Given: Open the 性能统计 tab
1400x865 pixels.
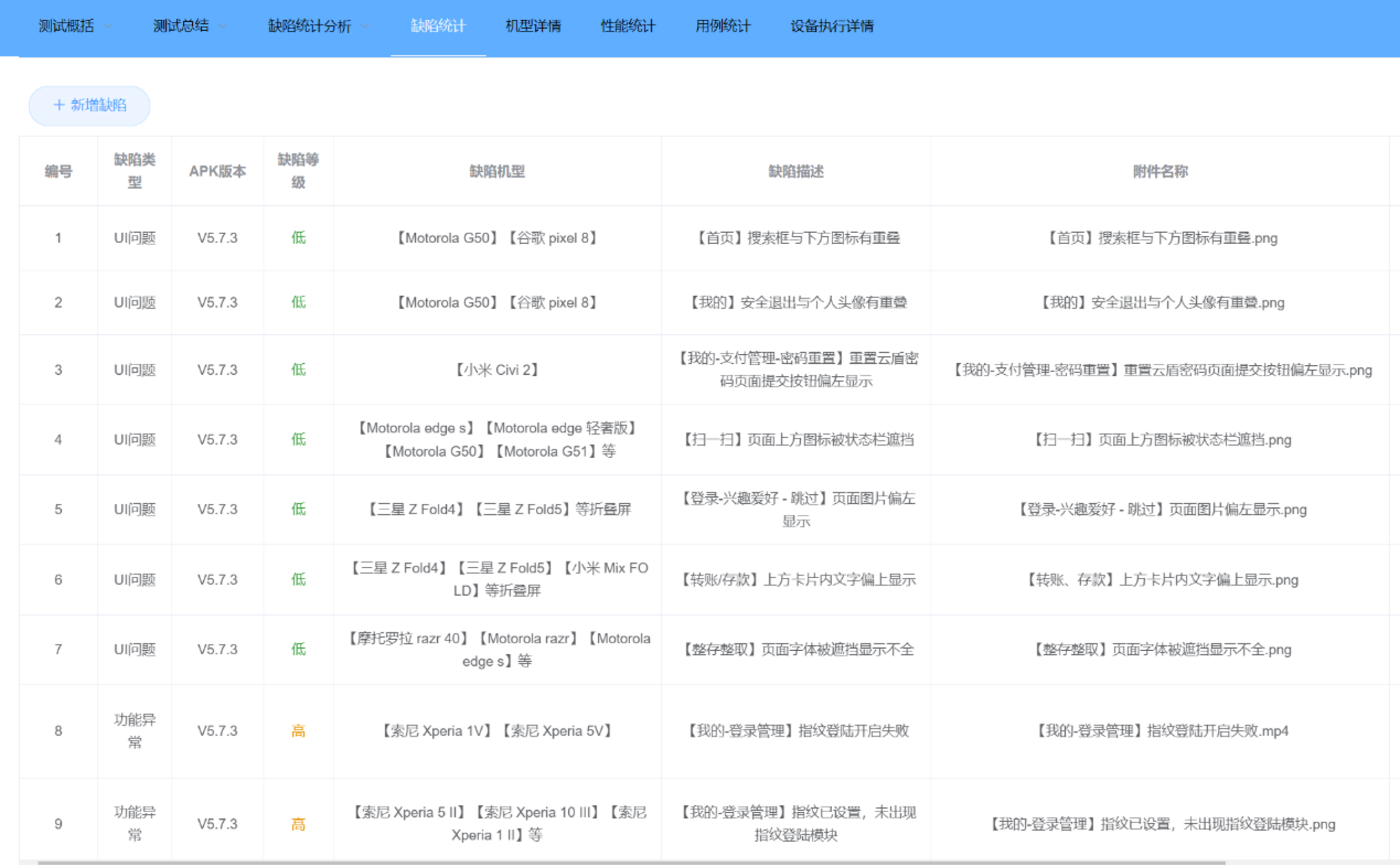Looking at the screenshot, I should coord(628,26).
